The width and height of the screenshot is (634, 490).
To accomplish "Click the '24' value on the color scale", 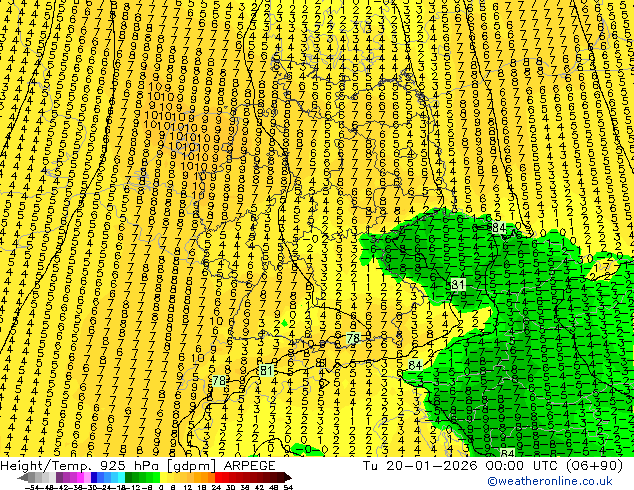I will click(216, 488).
